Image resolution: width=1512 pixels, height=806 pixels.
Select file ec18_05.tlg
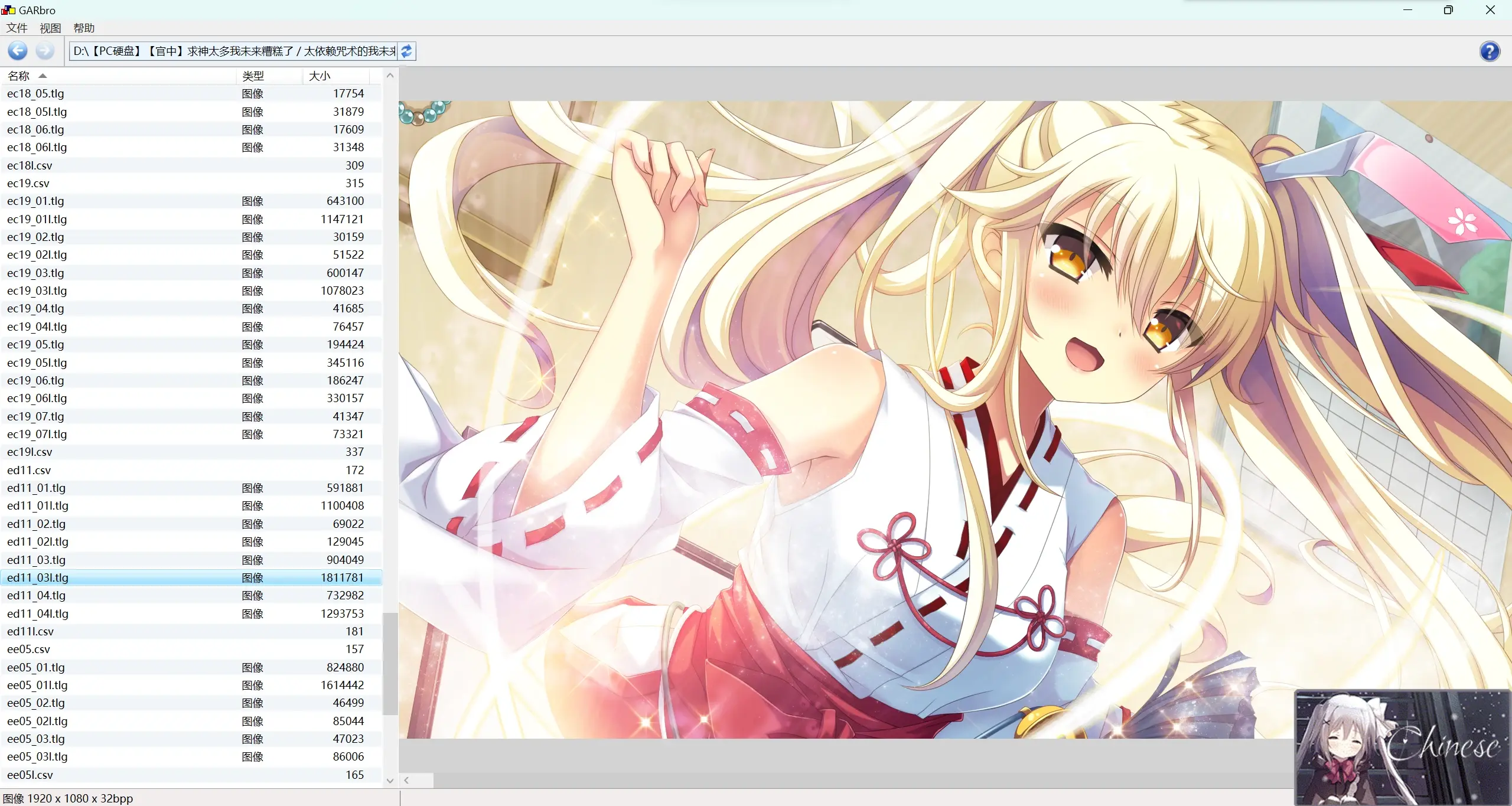(191, 93)
